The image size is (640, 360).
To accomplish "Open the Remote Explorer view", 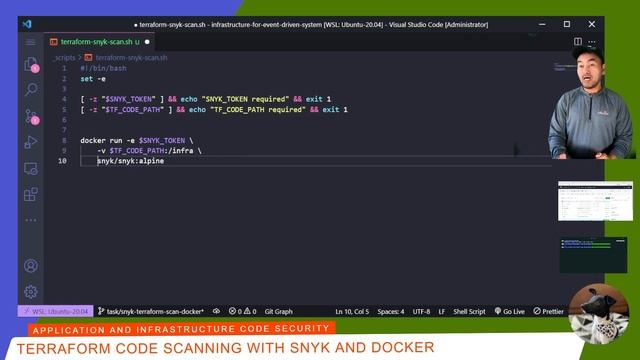I will 31,169.
